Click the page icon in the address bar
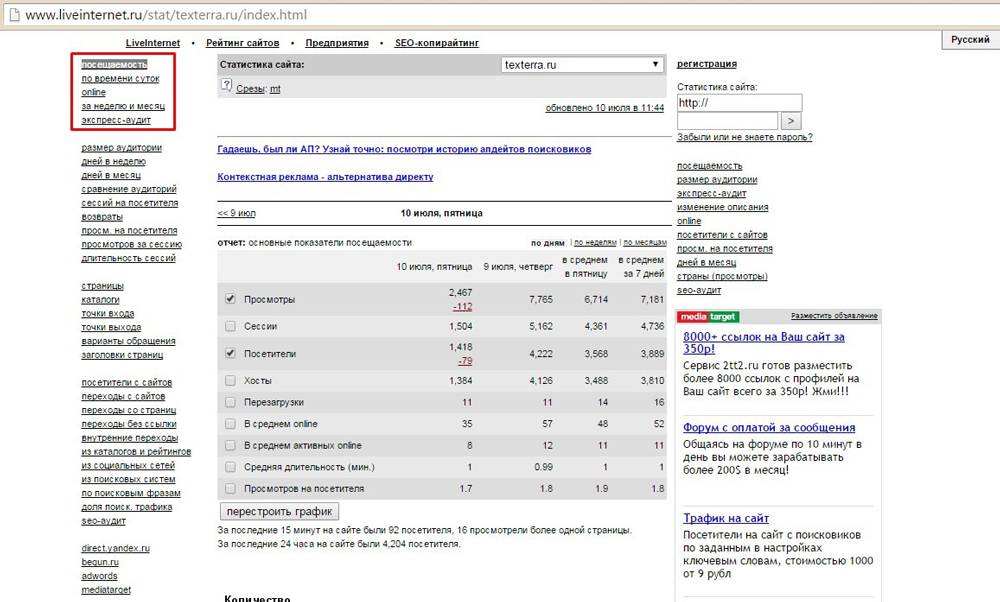Screen dimensions: 1000x602 [13, 16]
